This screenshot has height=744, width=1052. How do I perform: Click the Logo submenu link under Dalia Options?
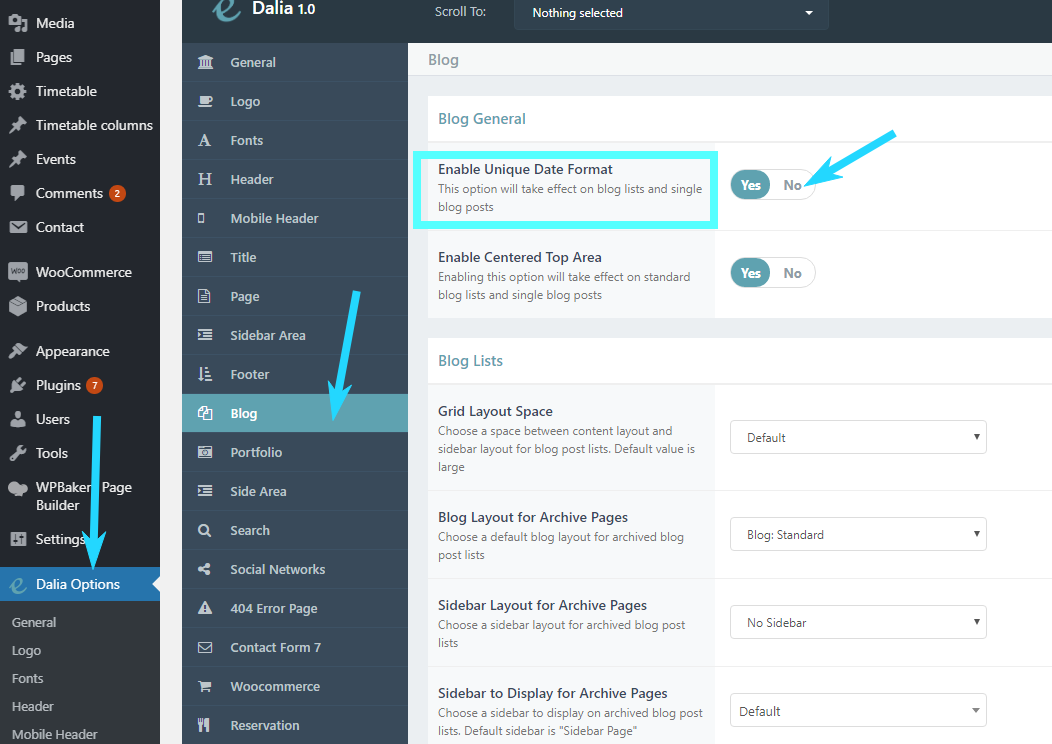[x=26, y=651]
